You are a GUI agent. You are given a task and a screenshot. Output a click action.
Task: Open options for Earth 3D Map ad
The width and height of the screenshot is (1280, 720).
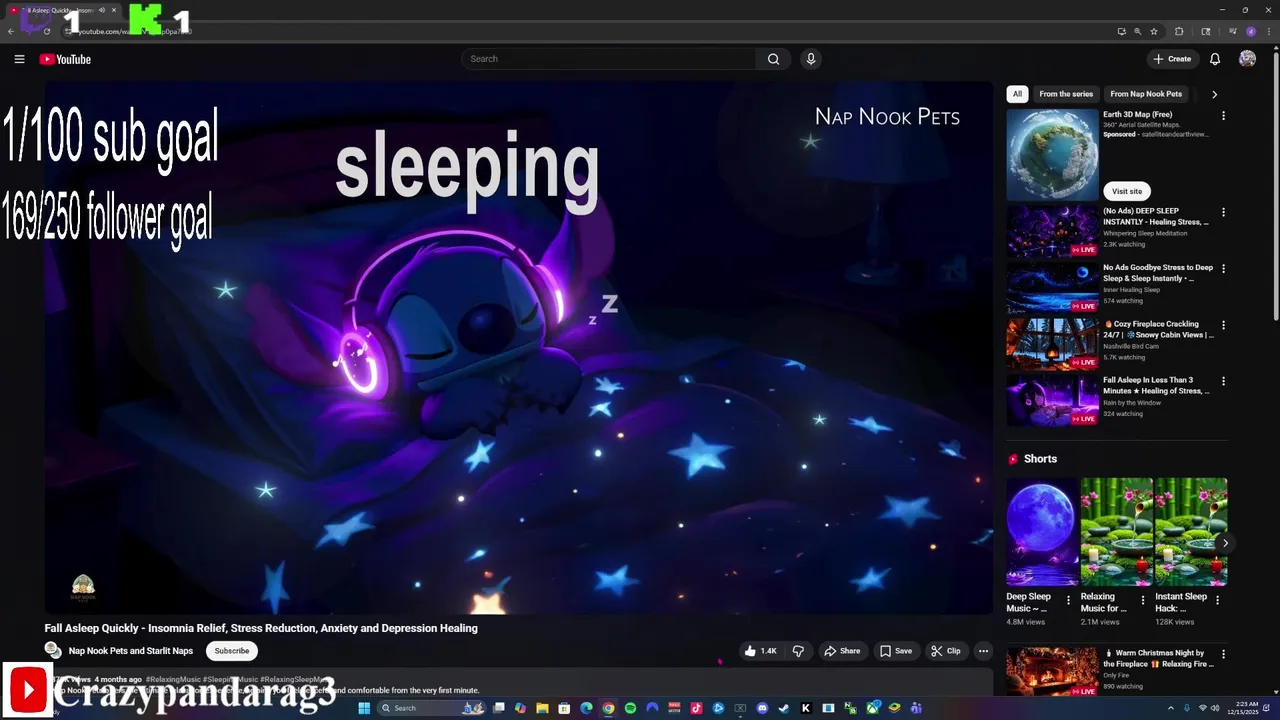1223,116
